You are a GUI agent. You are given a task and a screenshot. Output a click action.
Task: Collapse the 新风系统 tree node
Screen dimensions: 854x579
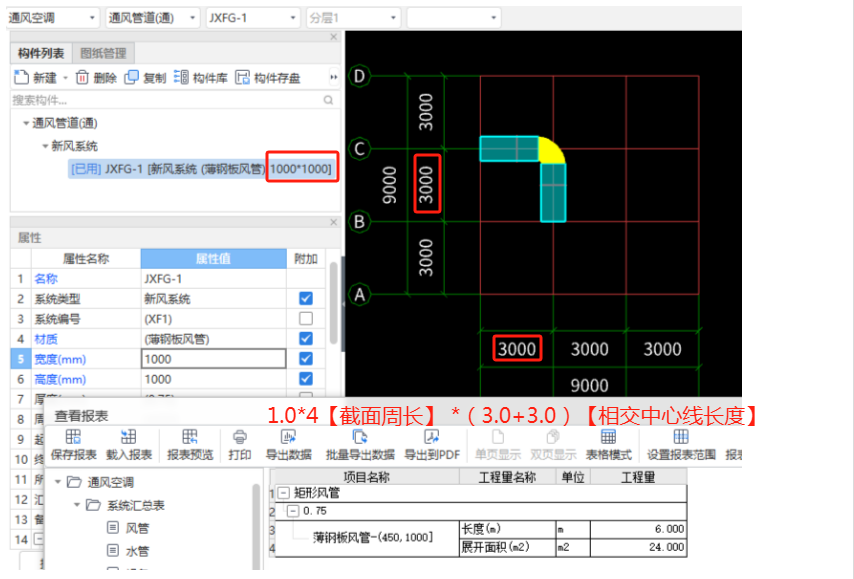45,146
